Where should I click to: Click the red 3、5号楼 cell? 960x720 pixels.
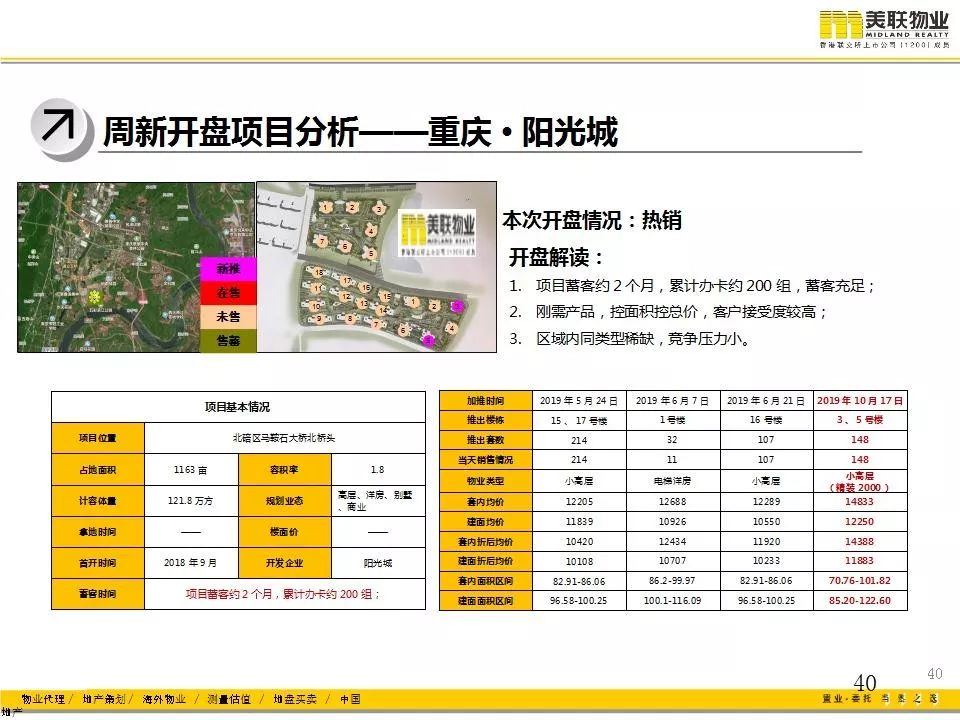click(x=860, y=421)
